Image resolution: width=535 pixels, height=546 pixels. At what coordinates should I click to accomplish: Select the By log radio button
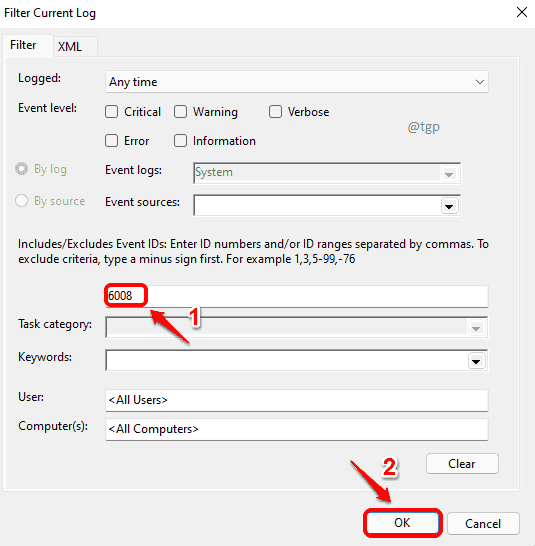tap(21, 169)
